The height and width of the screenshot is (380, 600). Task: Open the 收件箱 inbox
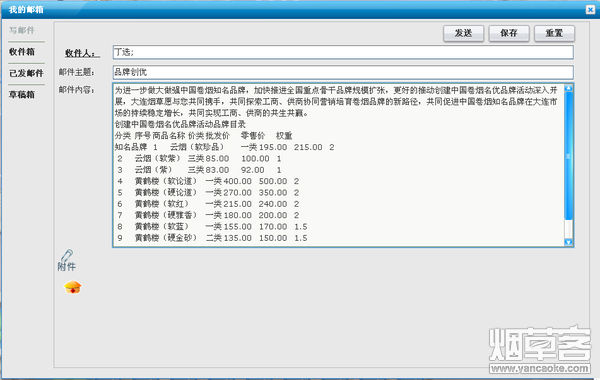click(x=22, y=52)
